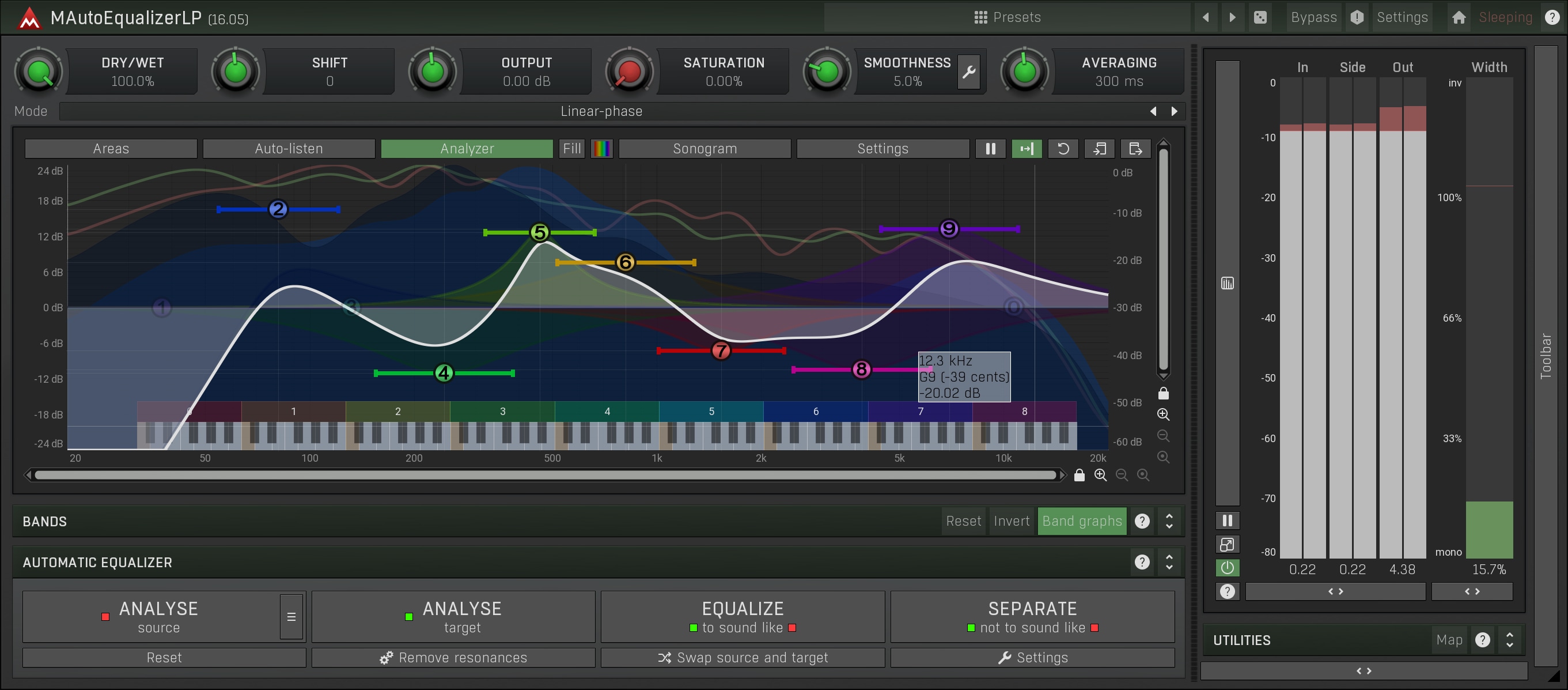Open meters help question mark
This screenshot has height=690, width=1568.
[x=1227, y=591]
